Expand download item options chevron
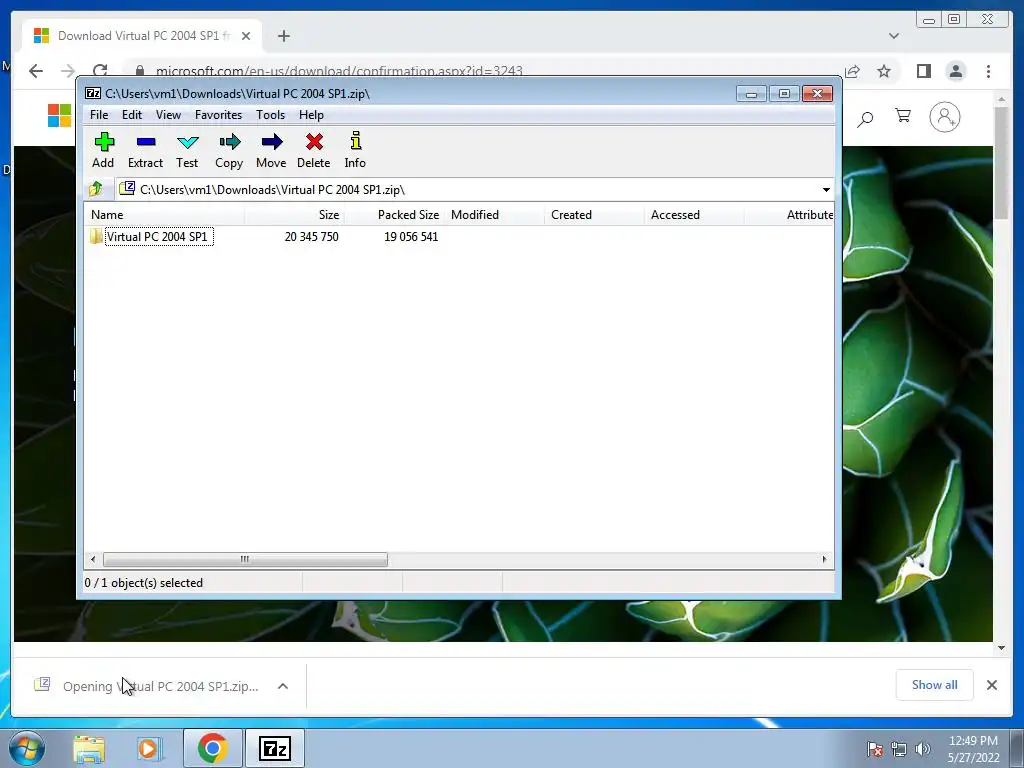The width and height of the screenshot is (1024, 768). coord(283,686)
